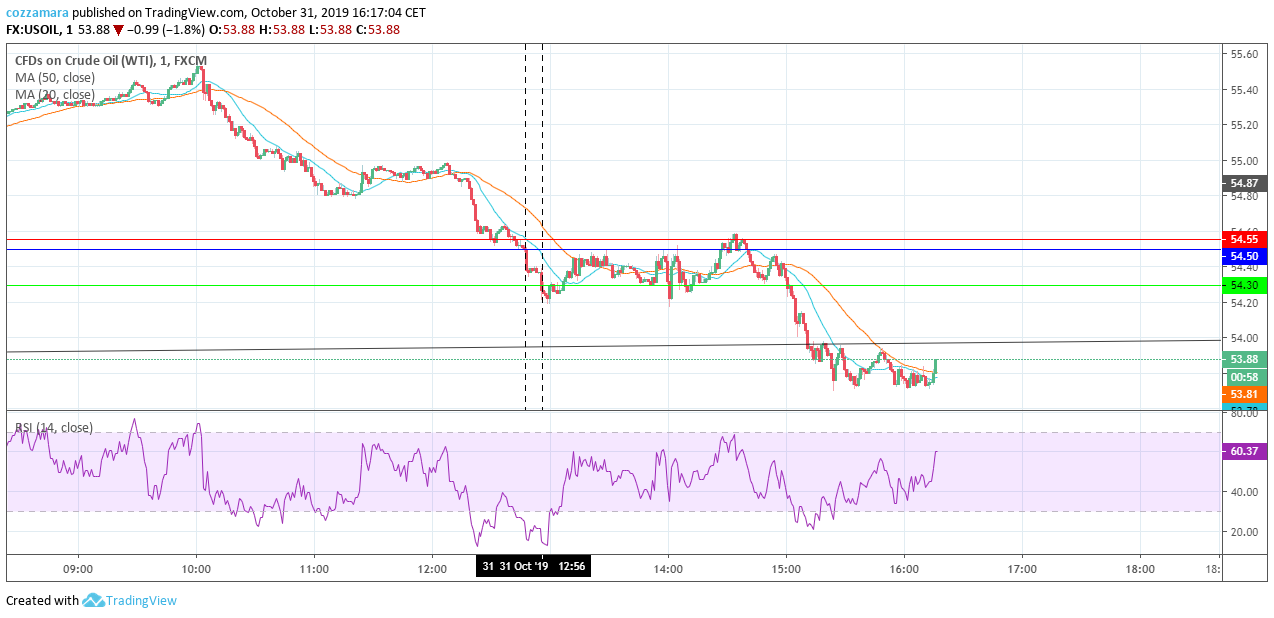Click the 54.00 price scale label
The image size is (1274, 618).
tap(1244, 338)
